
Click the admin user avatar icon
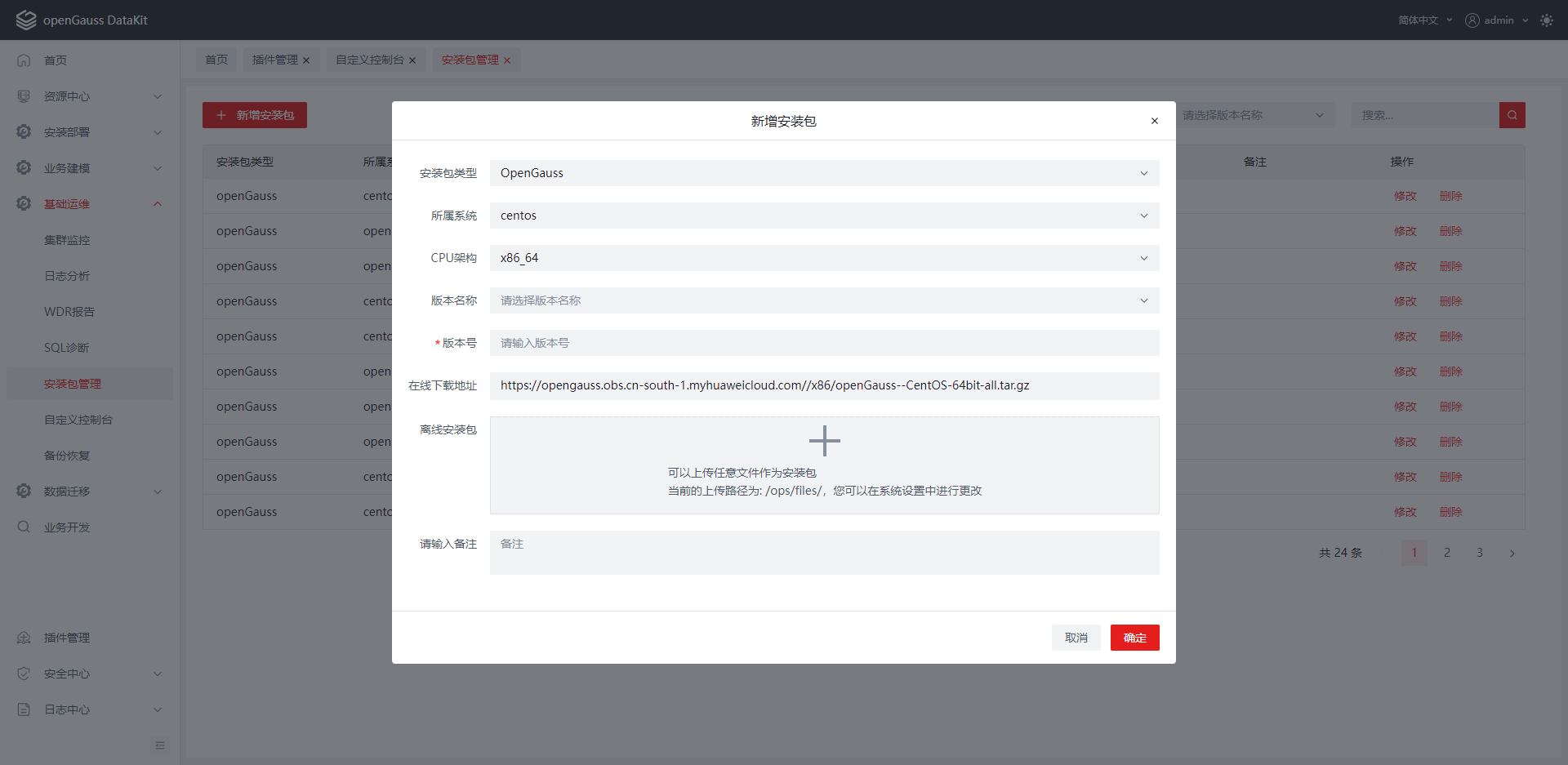1472,20
